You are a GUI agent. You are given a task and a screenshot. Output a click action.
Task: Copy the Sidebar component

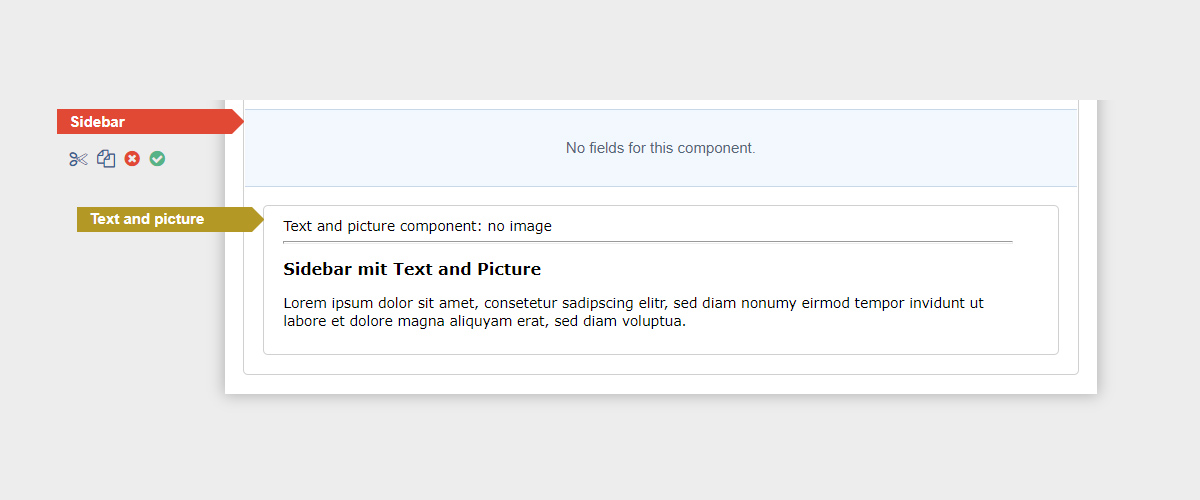pyautogui.click(x=106, y=159)
